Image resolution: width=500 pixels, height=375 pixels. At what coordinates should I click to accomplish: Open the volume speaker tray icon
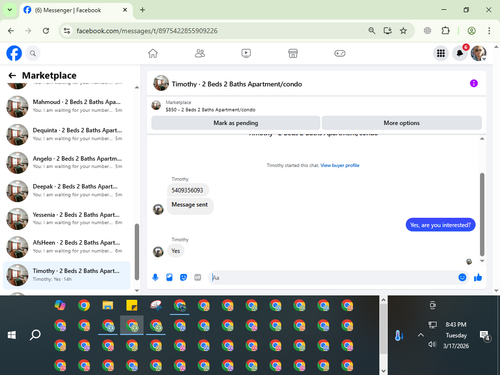[x=432, y=344]
